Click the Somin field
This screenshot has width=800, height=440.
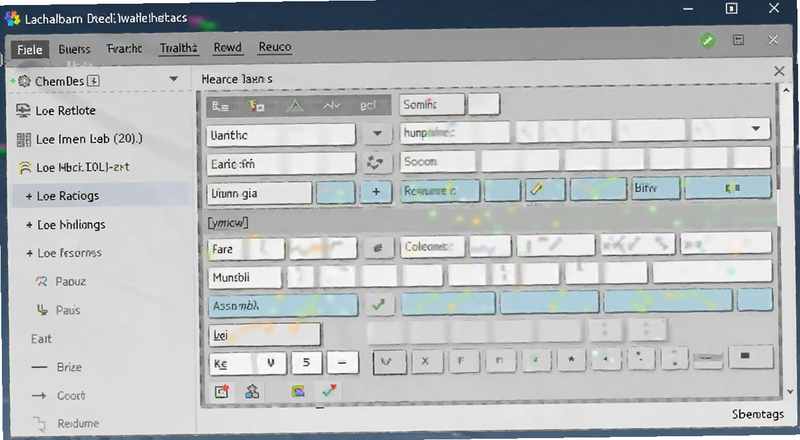click(x=432, y=105)
